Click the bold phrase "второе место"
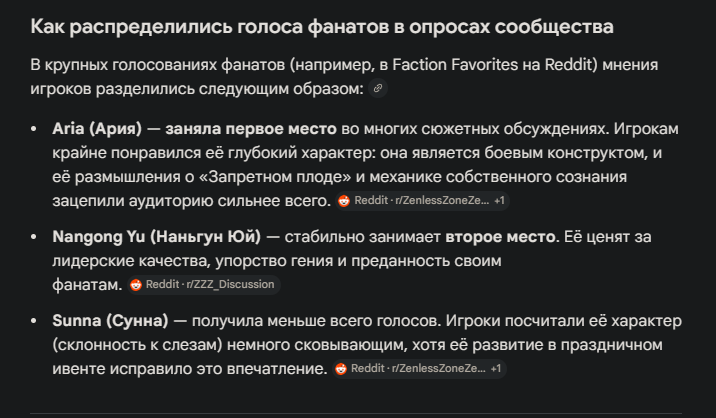Image resolution: width=716 pixels, height=418 pixels. [500, 237]
